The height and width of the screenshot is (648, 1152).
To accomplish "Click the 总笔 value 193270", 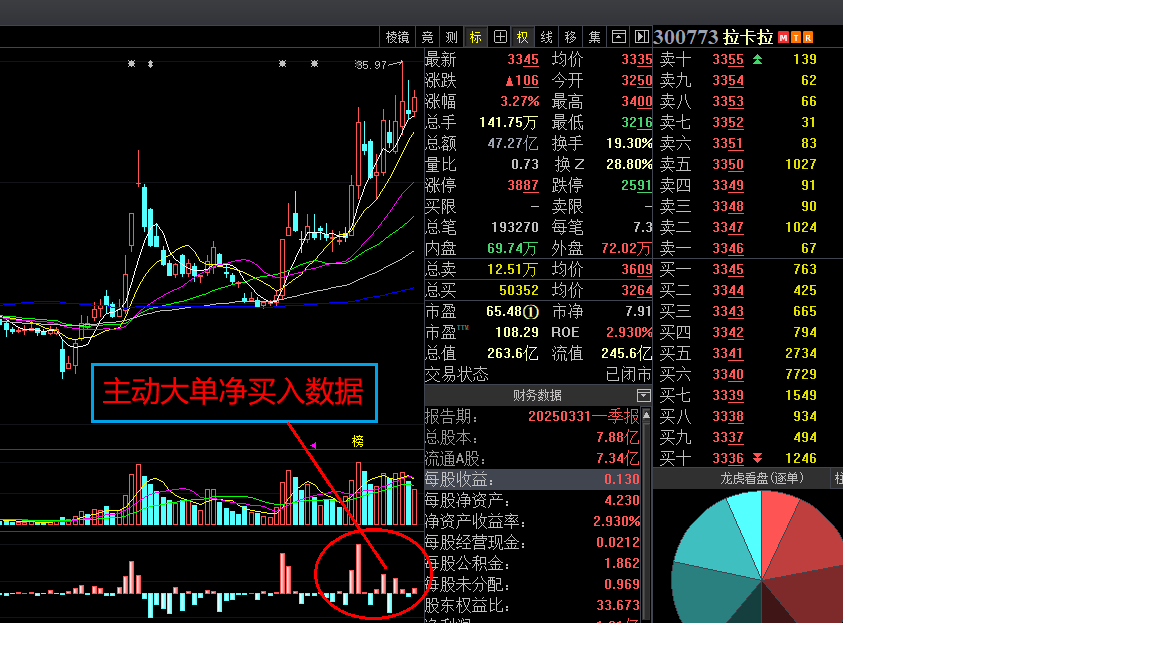I will [x=514, y=228].
